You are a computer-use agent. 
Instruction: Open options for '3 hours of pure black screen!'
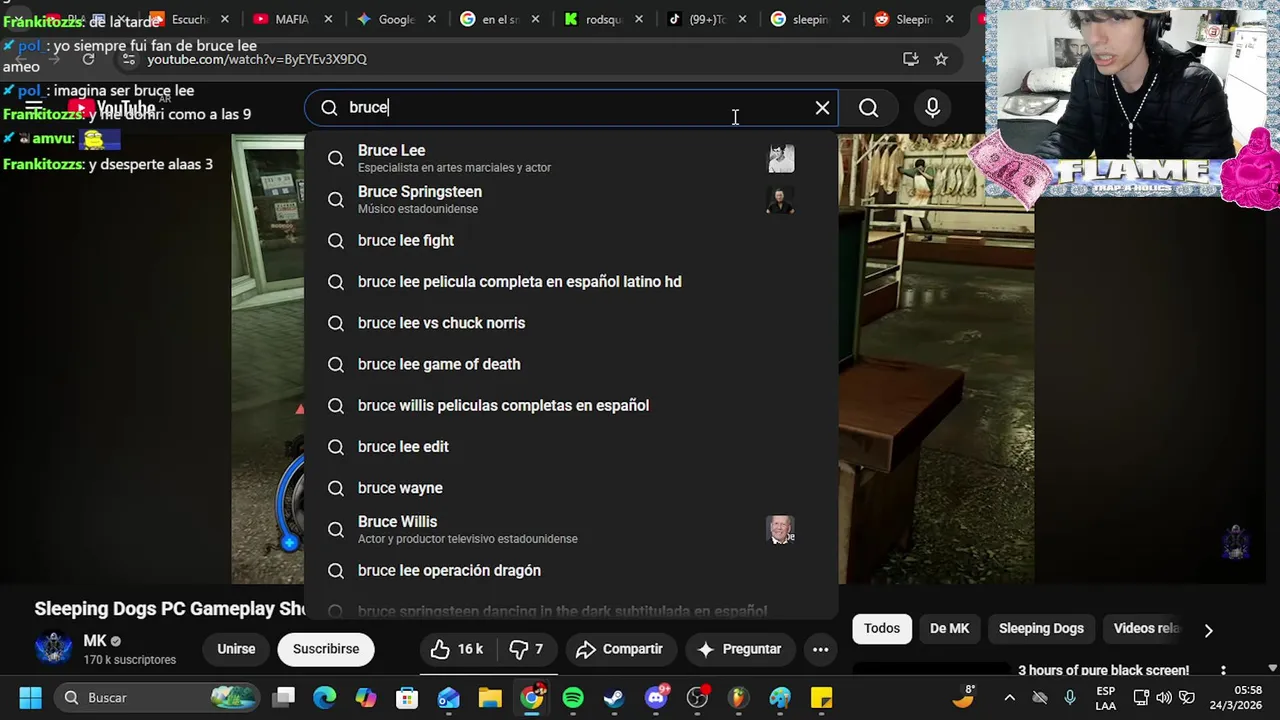tap(1222, 670)
